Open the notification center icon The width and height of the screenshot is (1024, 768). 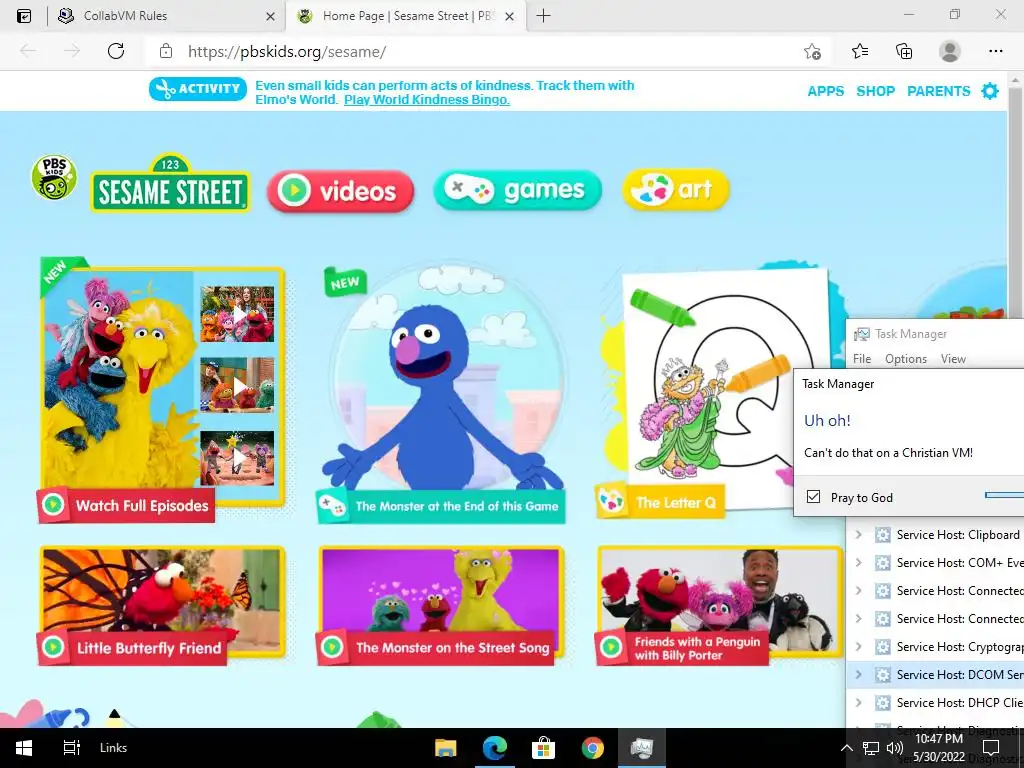click(991, 748)
